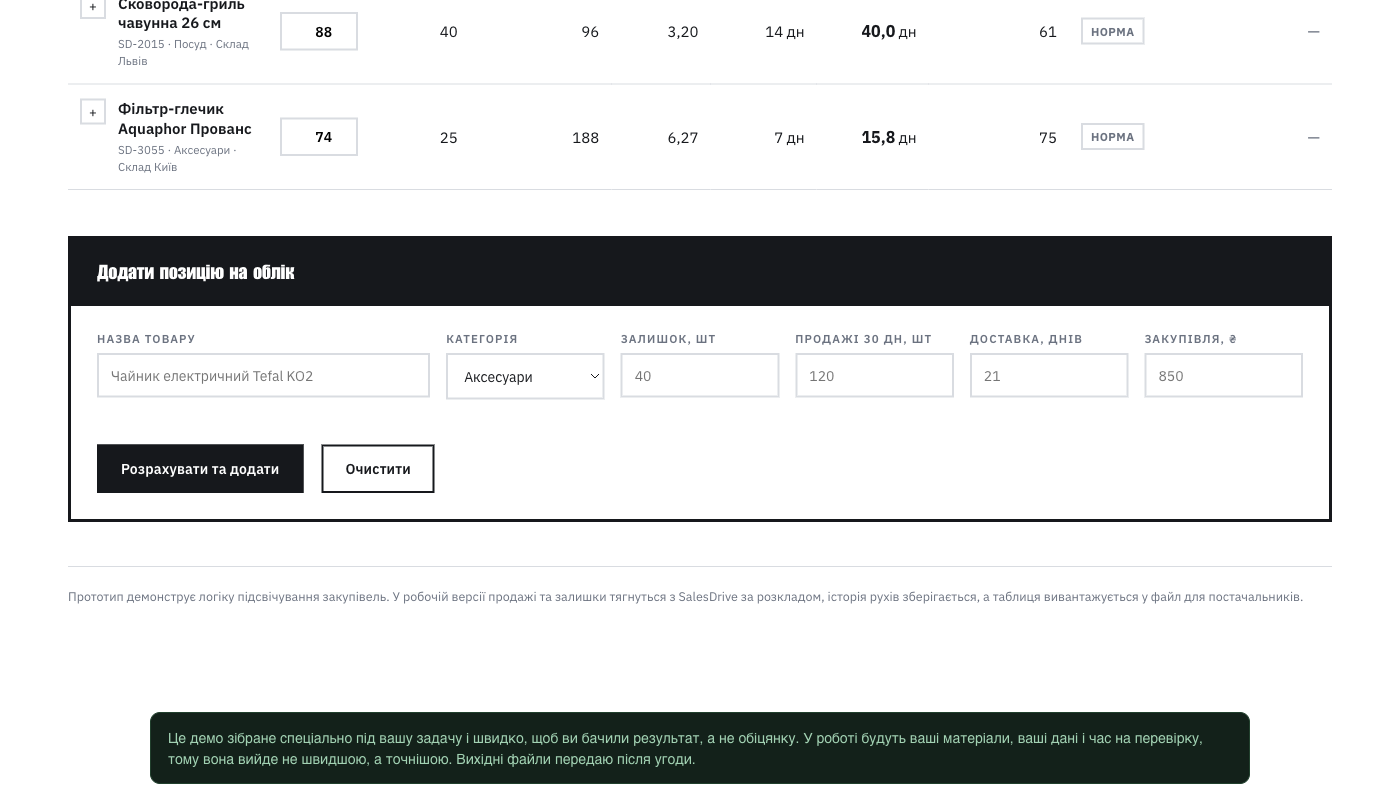Click the Очистити button
This screenshot has width=1400, height=810.
coord(378,469)
